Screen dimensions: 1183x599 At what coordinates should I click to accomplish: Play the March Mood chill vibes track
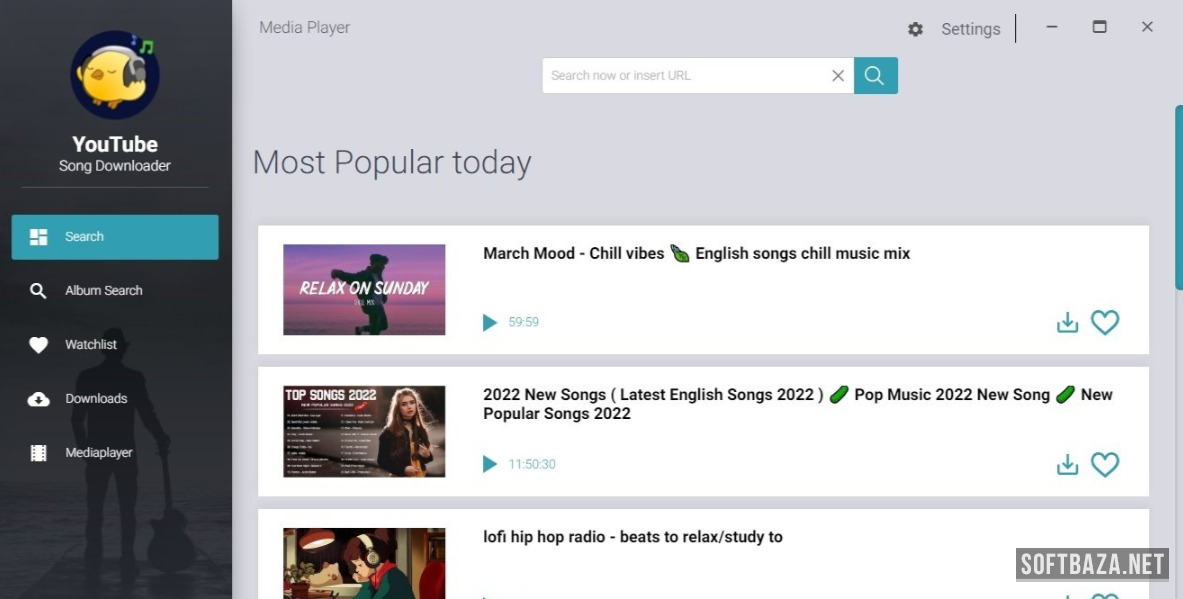(x=490, y=322)
